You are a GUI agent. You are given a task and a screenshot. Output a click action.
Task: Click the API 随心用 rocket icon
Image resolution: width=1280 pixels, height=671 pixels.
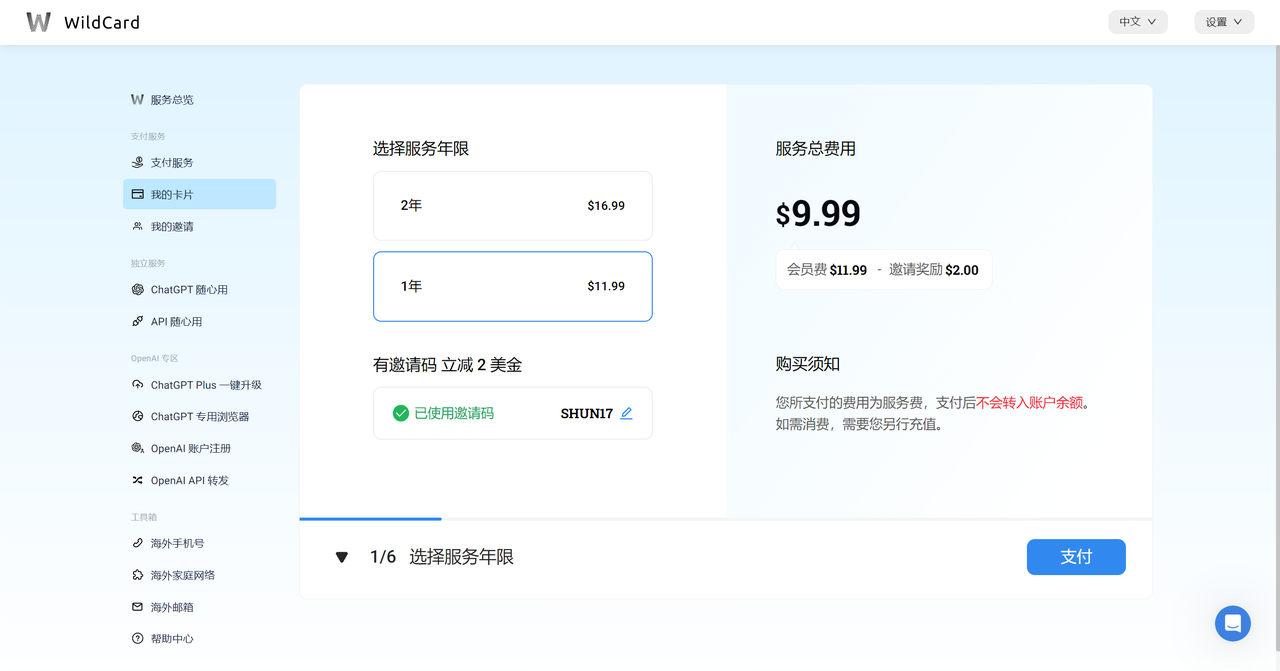(138, 321)
